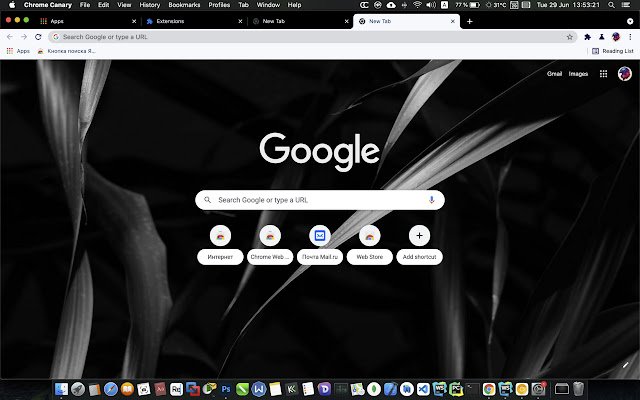Open the Google account avatar on the page
The image size is (640, 400).
[624, 74]
